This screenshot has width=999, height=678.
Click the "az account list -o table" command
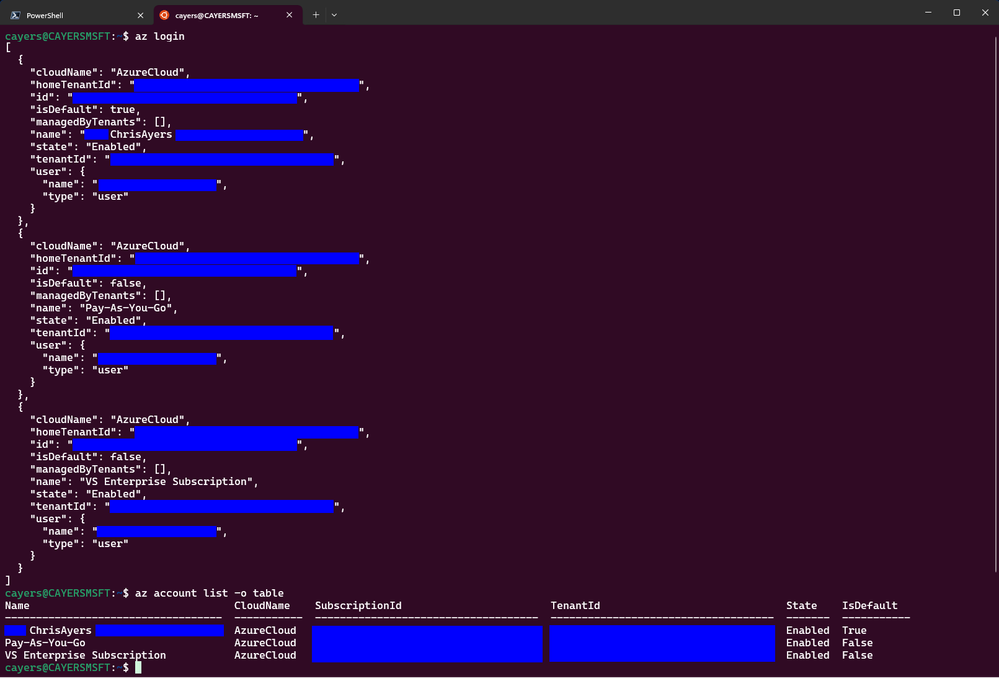click(x=210, y=593)
